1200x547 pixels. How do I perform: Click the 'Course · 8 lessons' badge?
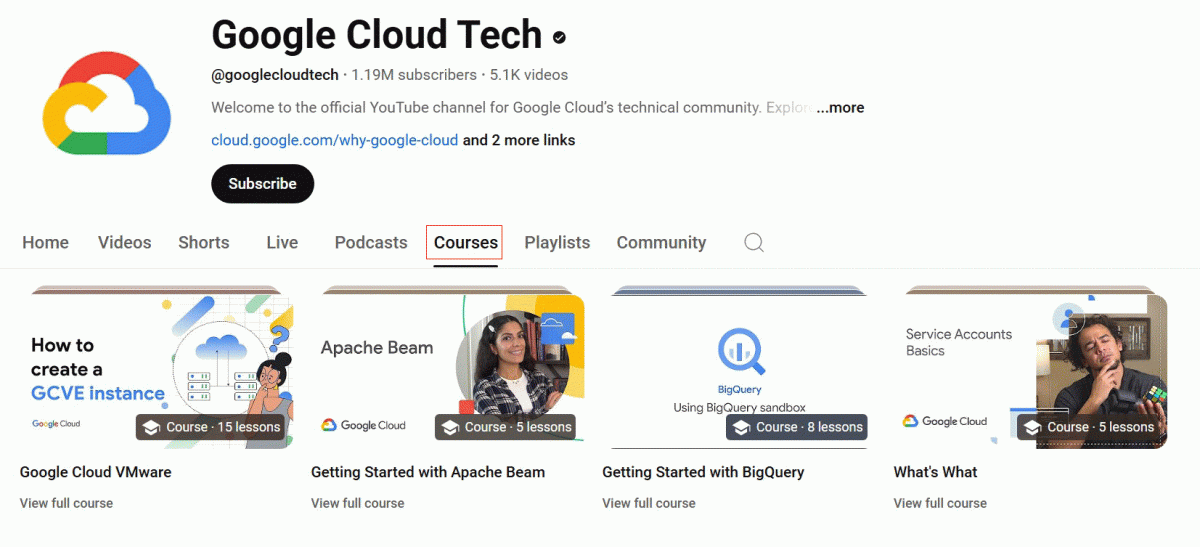pyautogui.click(x=798, y=427)
